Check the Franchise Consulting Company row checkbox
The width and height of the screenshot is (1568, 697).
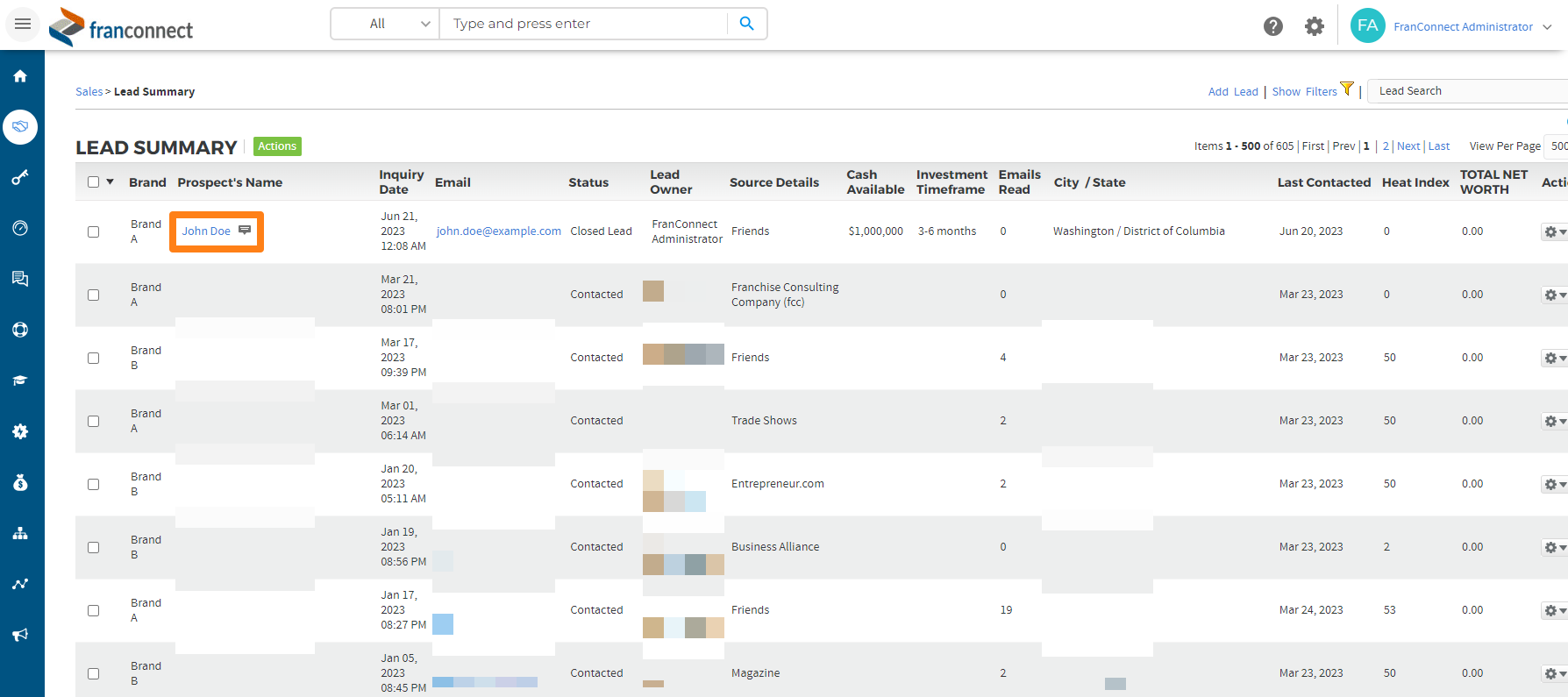point(94,295)
